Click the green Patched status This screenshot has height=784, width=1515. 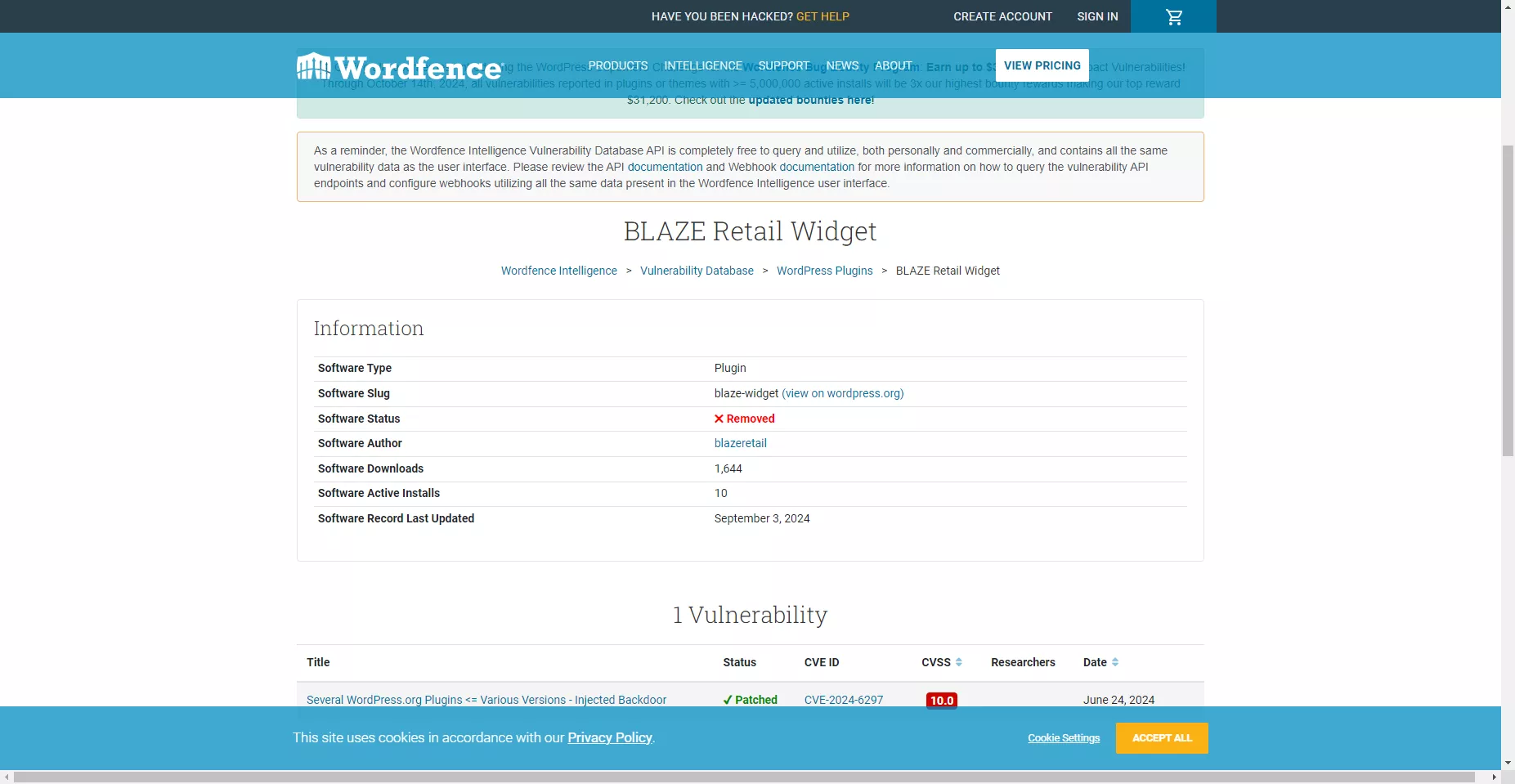tap(750, 700)
